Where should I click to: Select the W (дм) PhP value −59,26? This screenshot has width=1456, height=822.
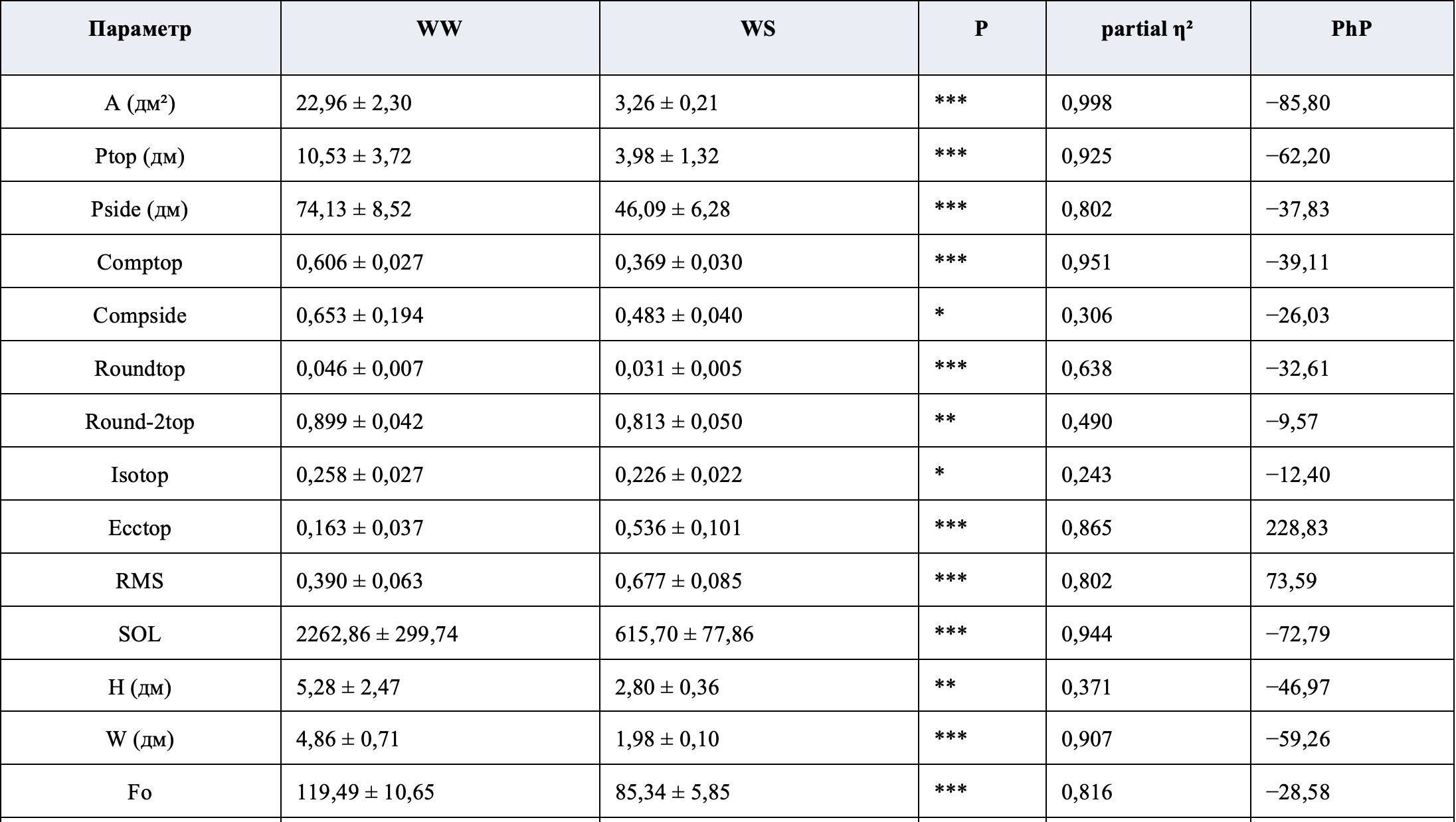(x=1298, y=739)
